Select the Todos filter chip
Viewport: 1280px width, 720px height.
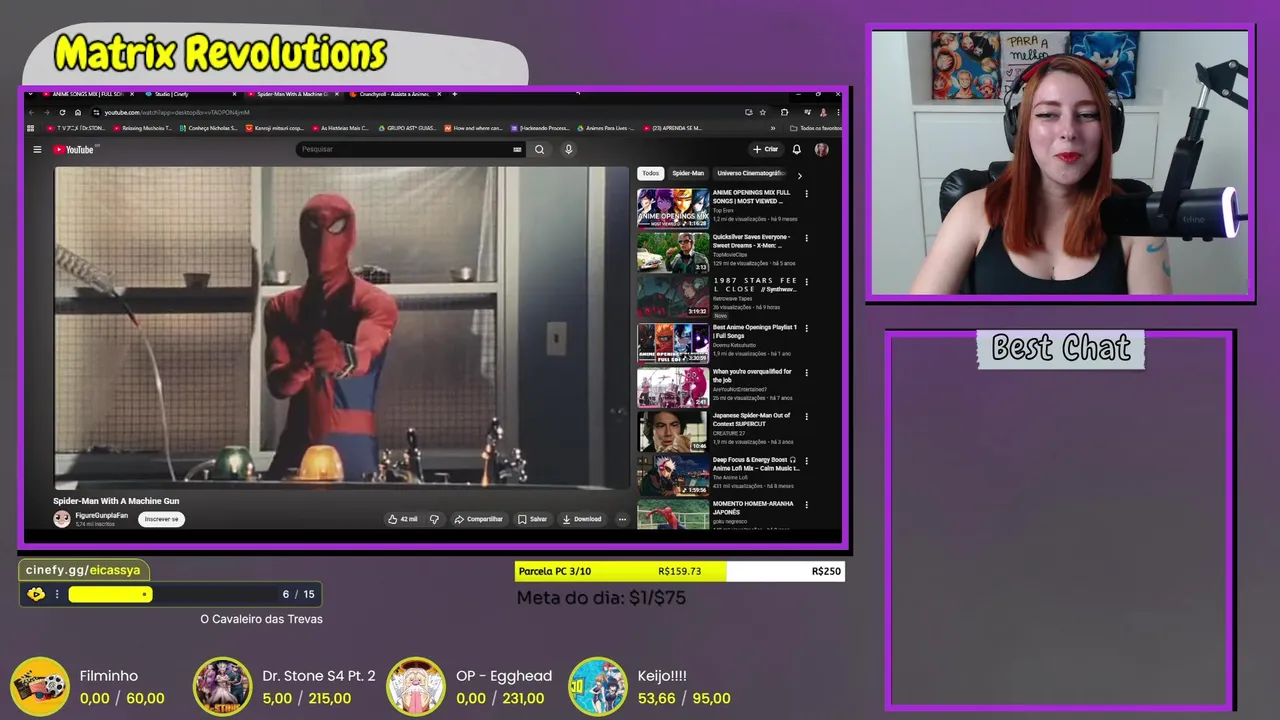click(650, 173)
